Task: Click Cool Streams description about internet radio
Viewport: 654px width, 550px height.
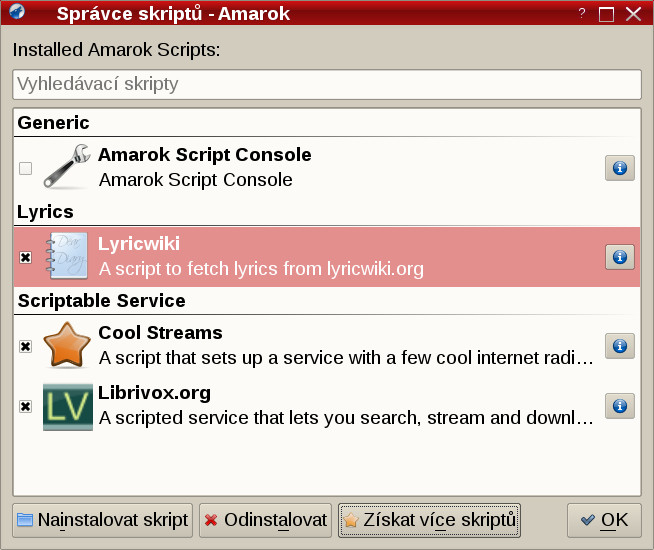Action: 346,358
